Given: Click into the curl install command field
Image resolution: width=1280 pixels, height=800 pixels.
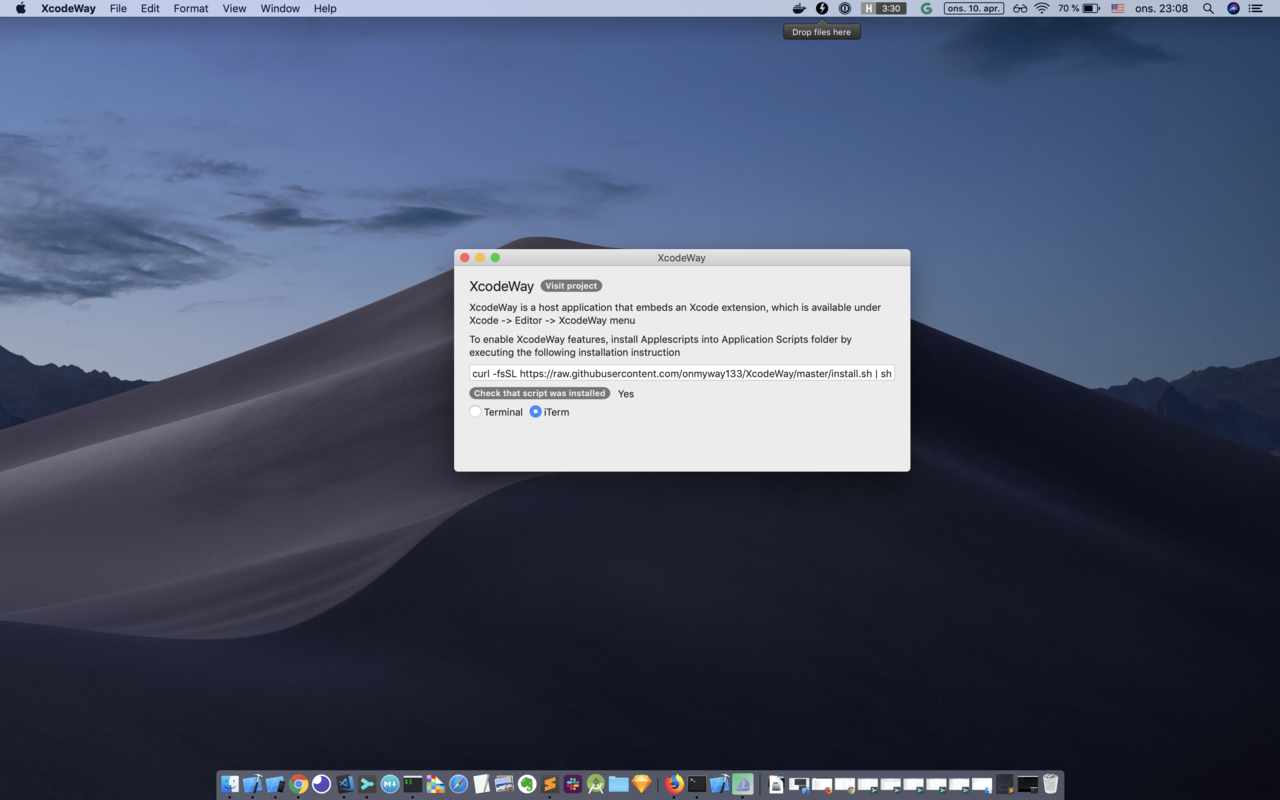Looking at the screenshot, I should coord(682,373).
